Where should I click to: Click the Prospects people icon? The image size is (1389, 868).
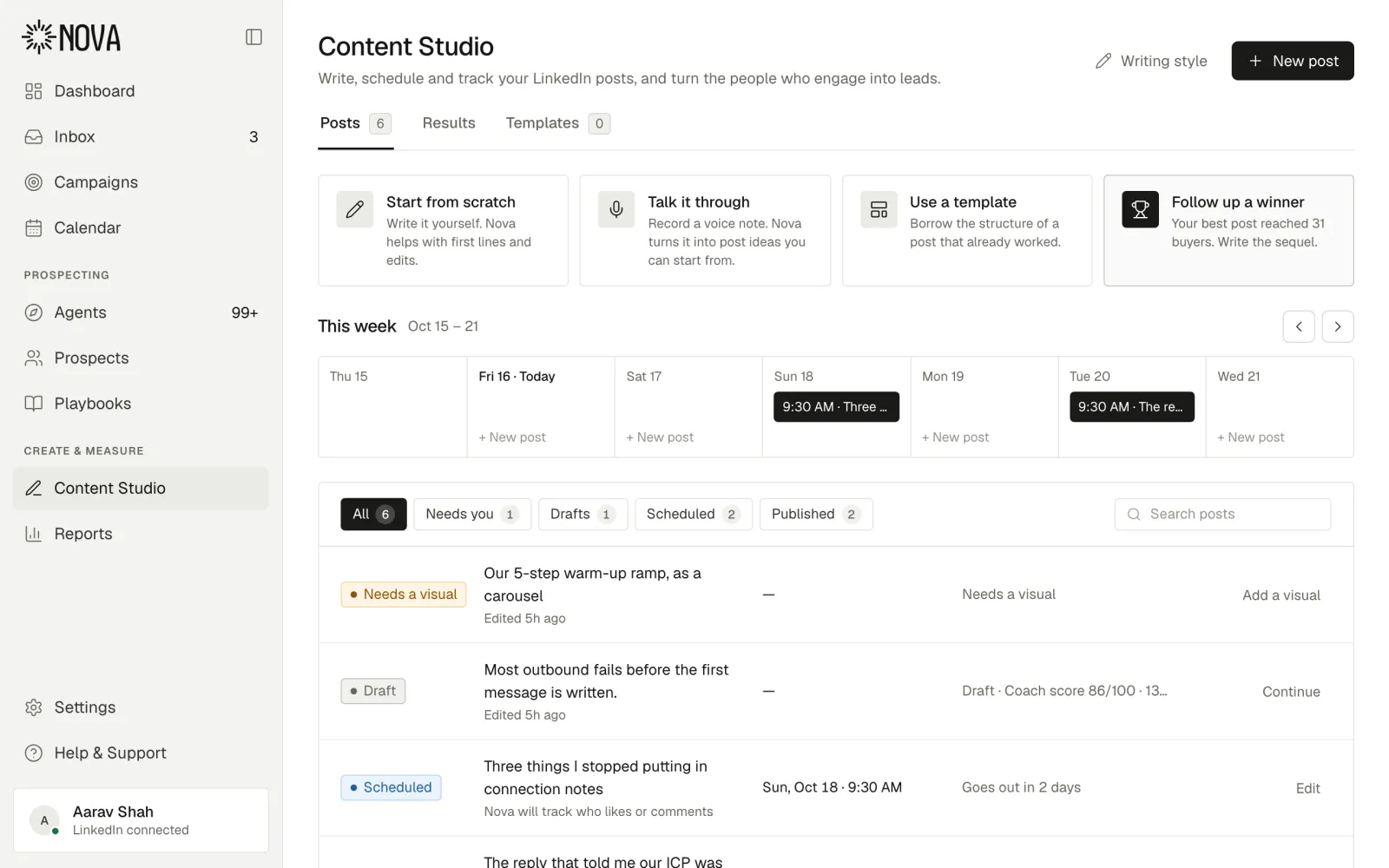point(34,358)
